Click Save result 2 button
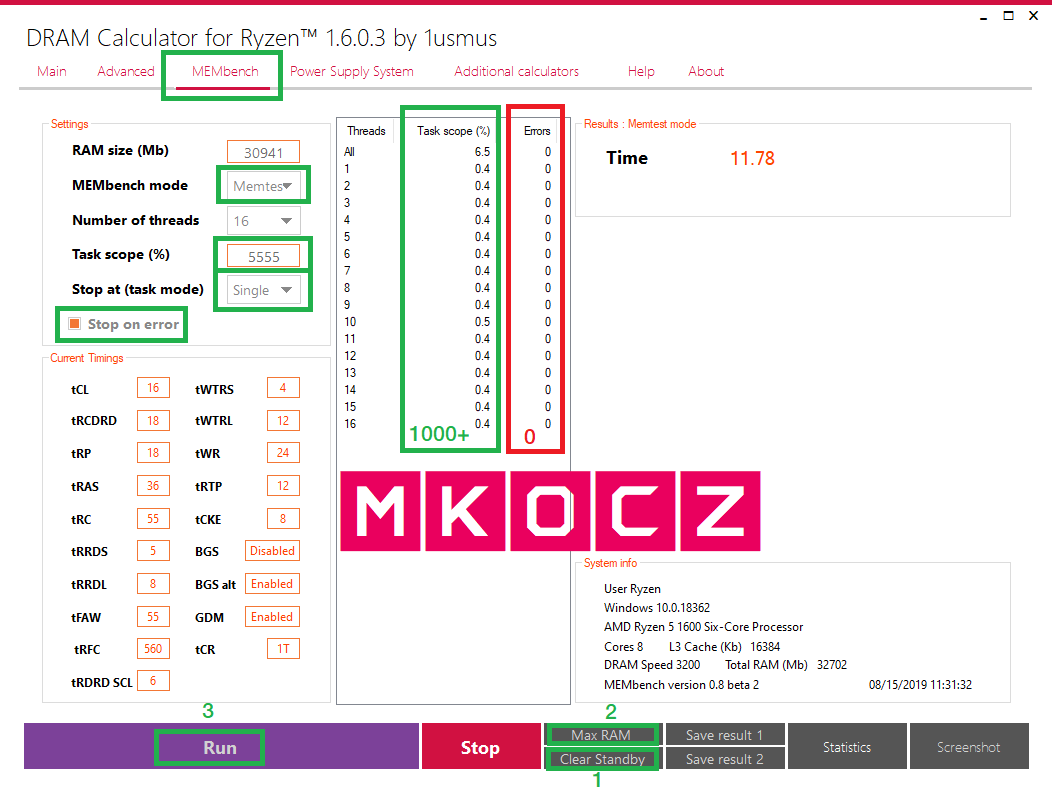This screenshot has height=790, width=1052. pos(725,759)
